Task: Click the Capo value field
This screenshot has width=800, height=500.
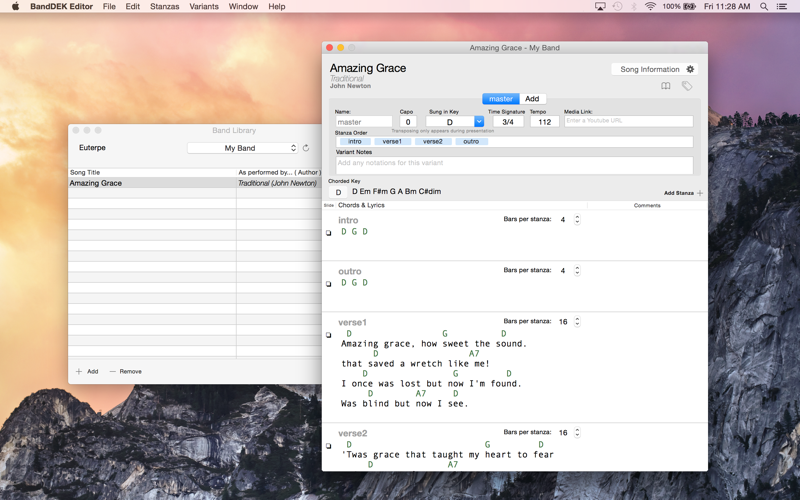Action: [408, 122]
